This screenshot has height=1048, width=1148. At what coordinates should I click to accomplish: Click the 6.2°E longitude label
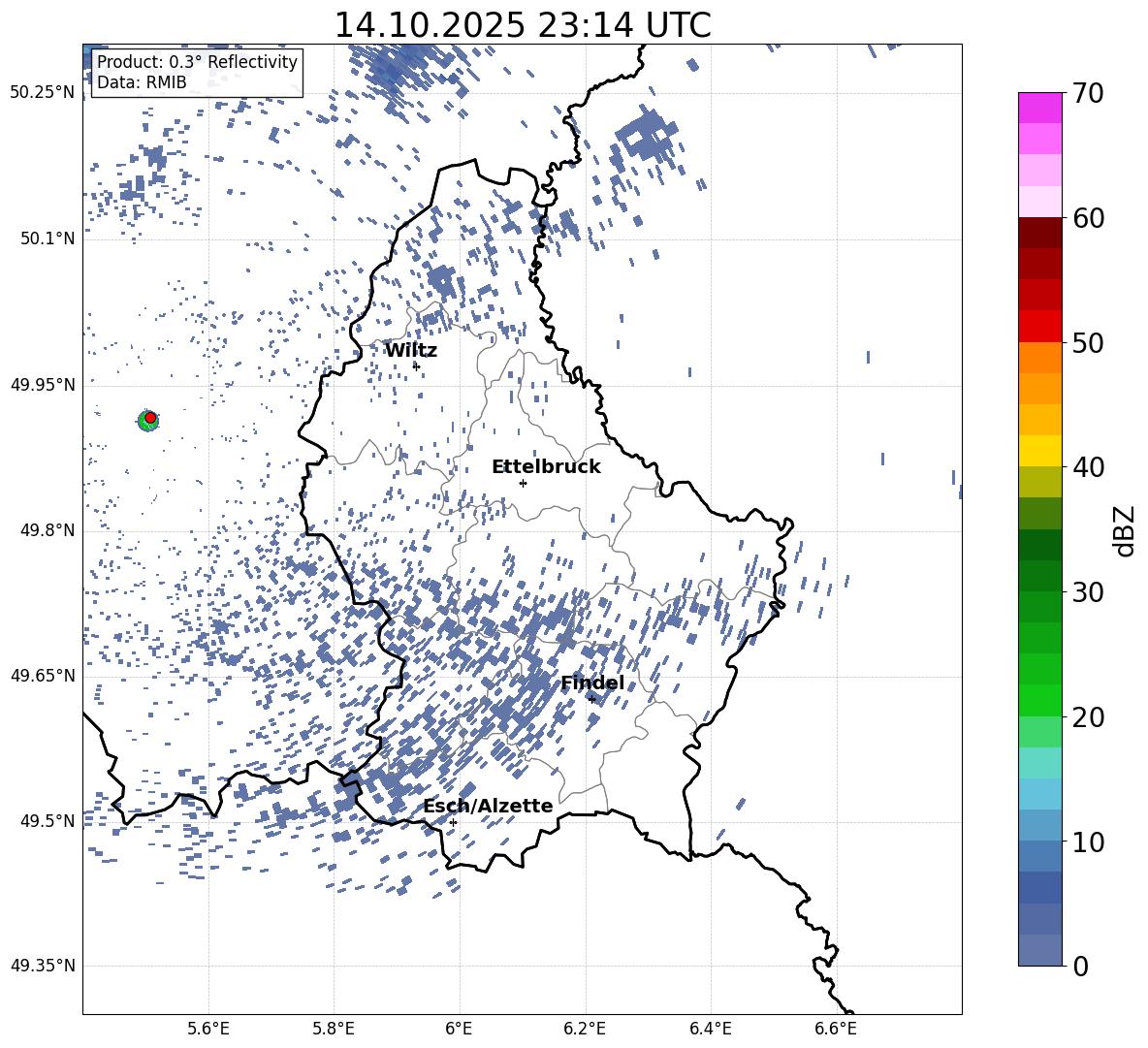click(585, 1029)
